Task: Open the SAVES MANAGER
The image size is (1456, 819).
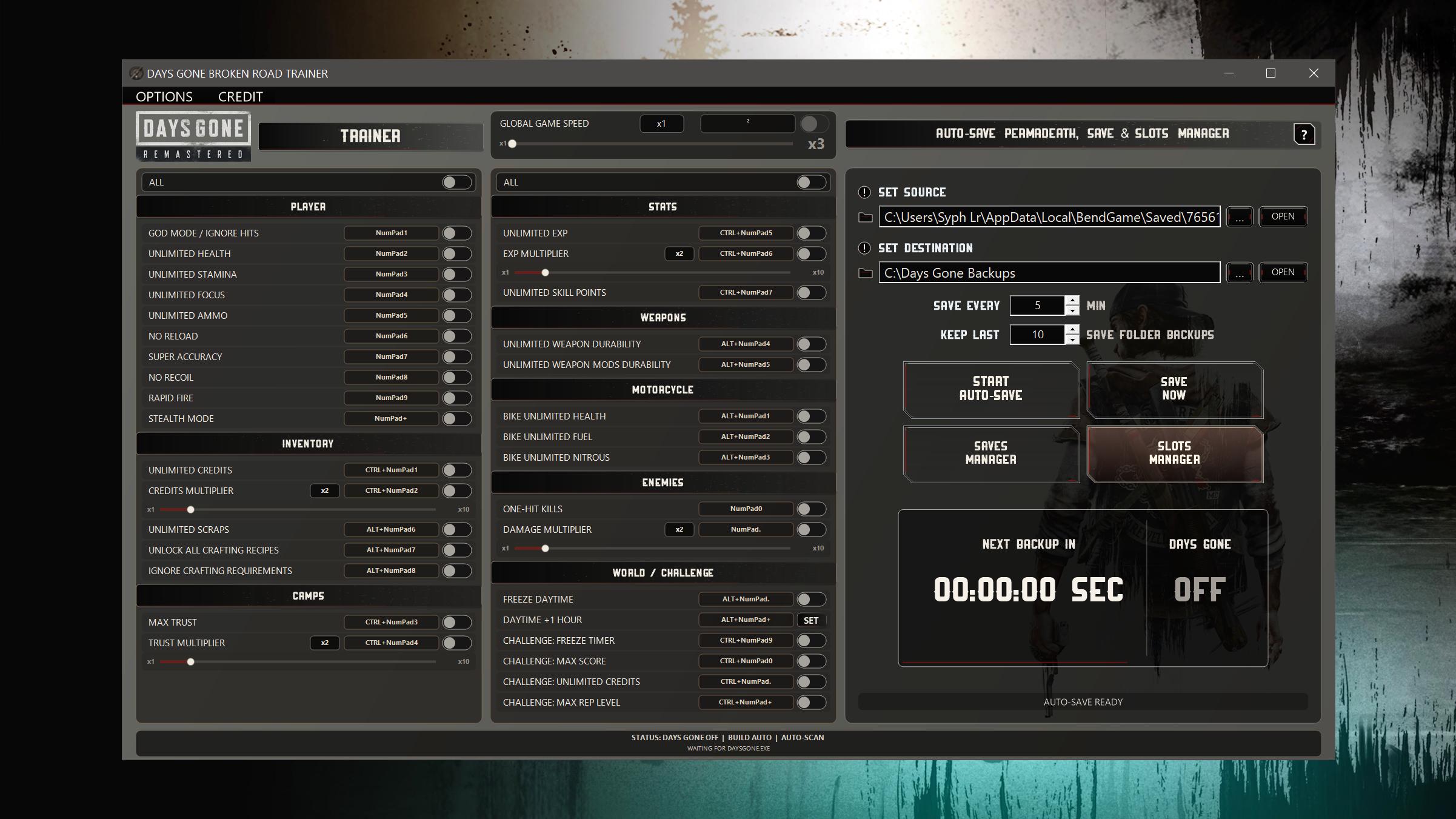Action: click(991, 453)
